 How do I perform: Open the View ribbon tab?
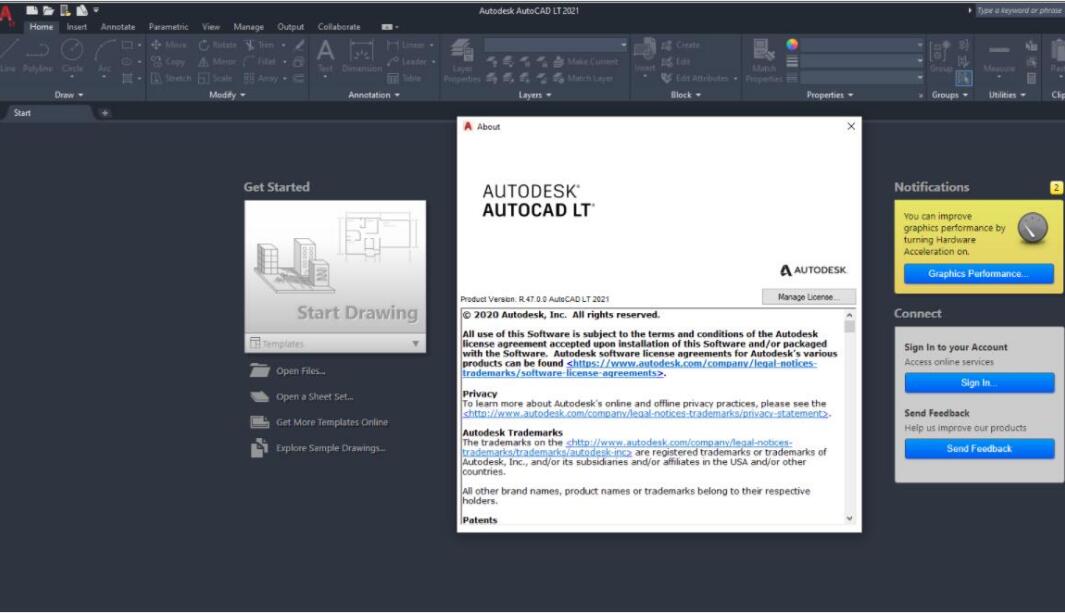tap(211, 26)
